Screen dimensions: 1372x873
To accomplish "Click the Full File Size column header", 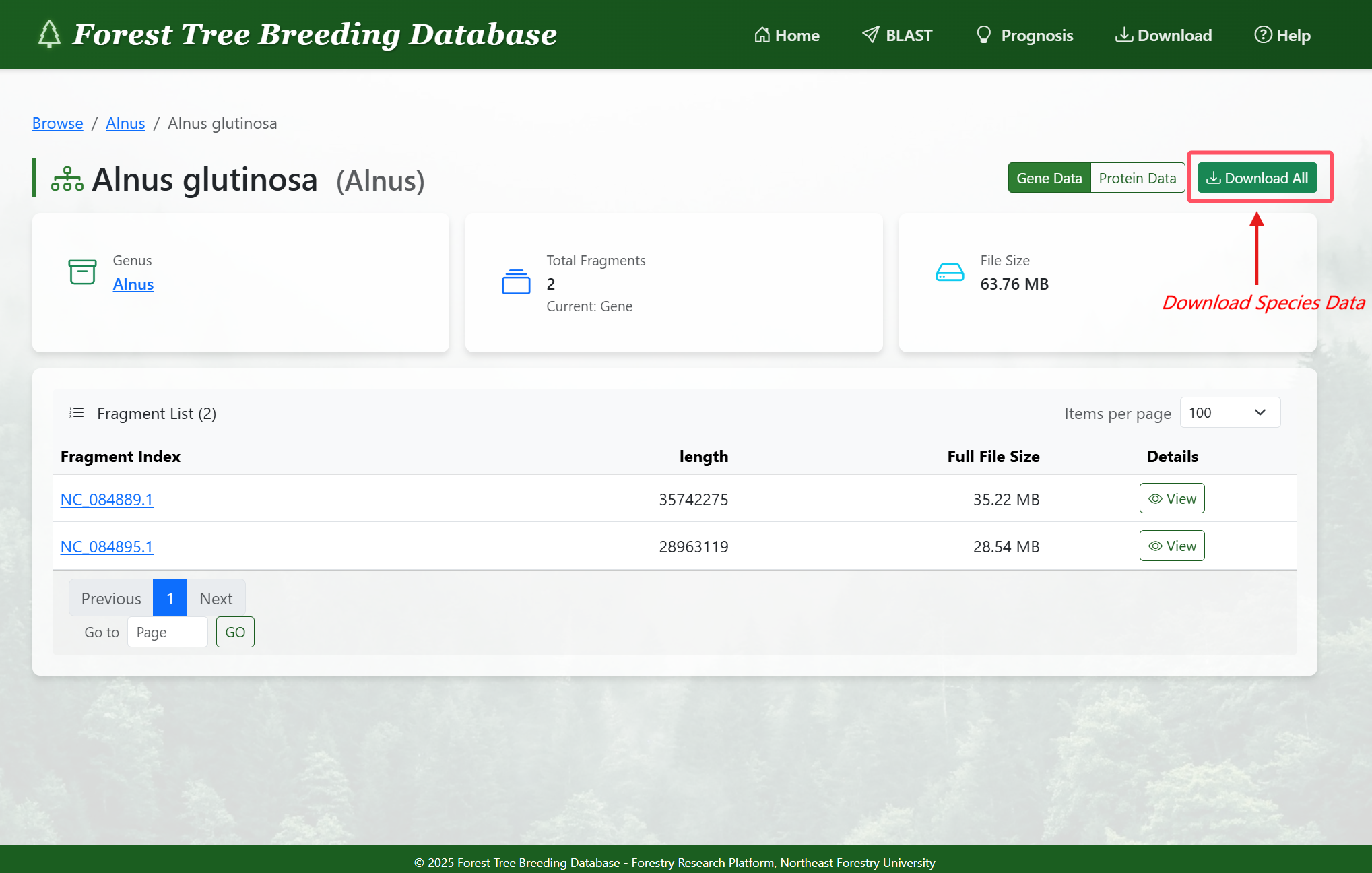I will pyautogui.click(x=993, y=456).
